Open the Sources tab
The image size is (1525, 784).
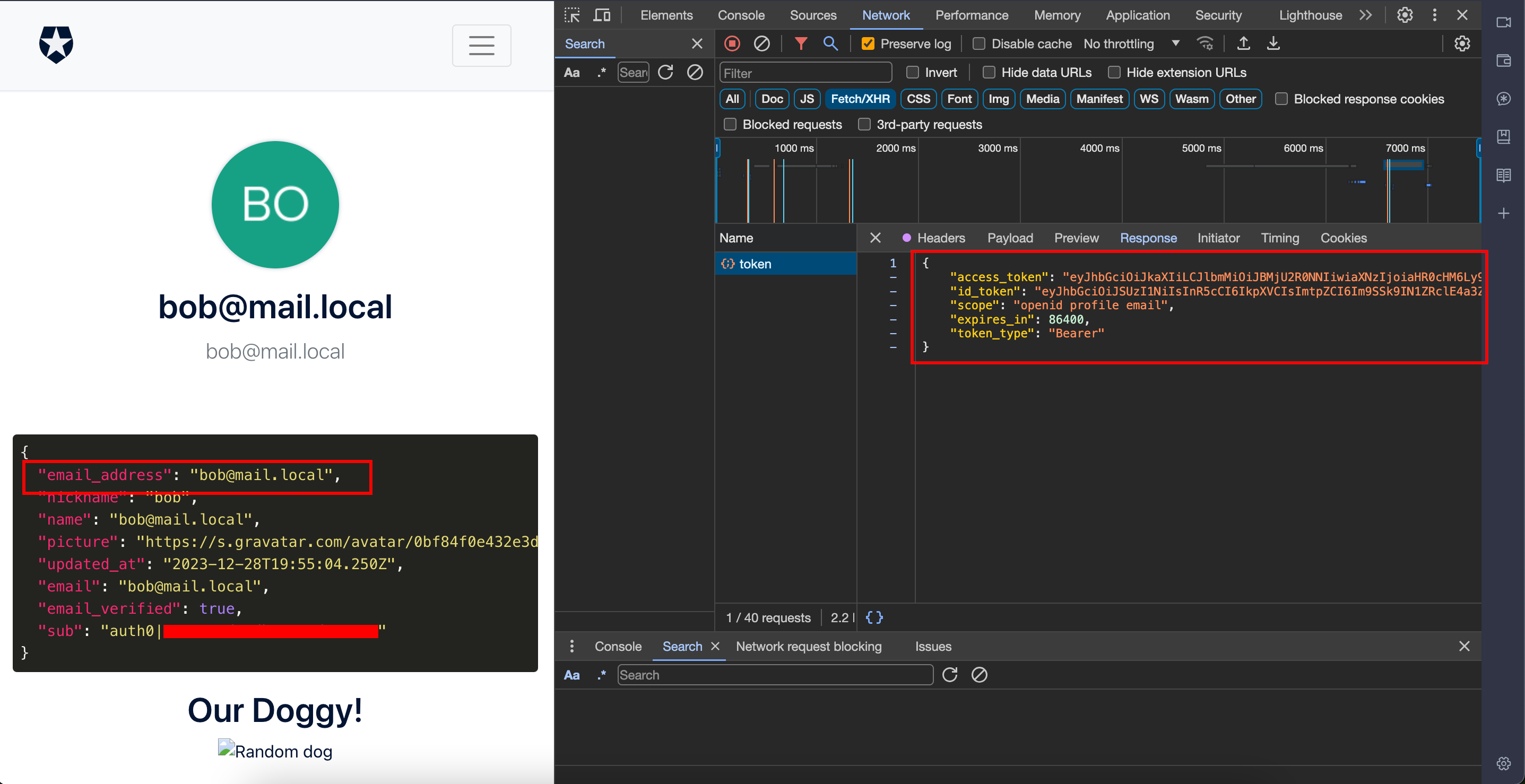[x=813, y=15]
